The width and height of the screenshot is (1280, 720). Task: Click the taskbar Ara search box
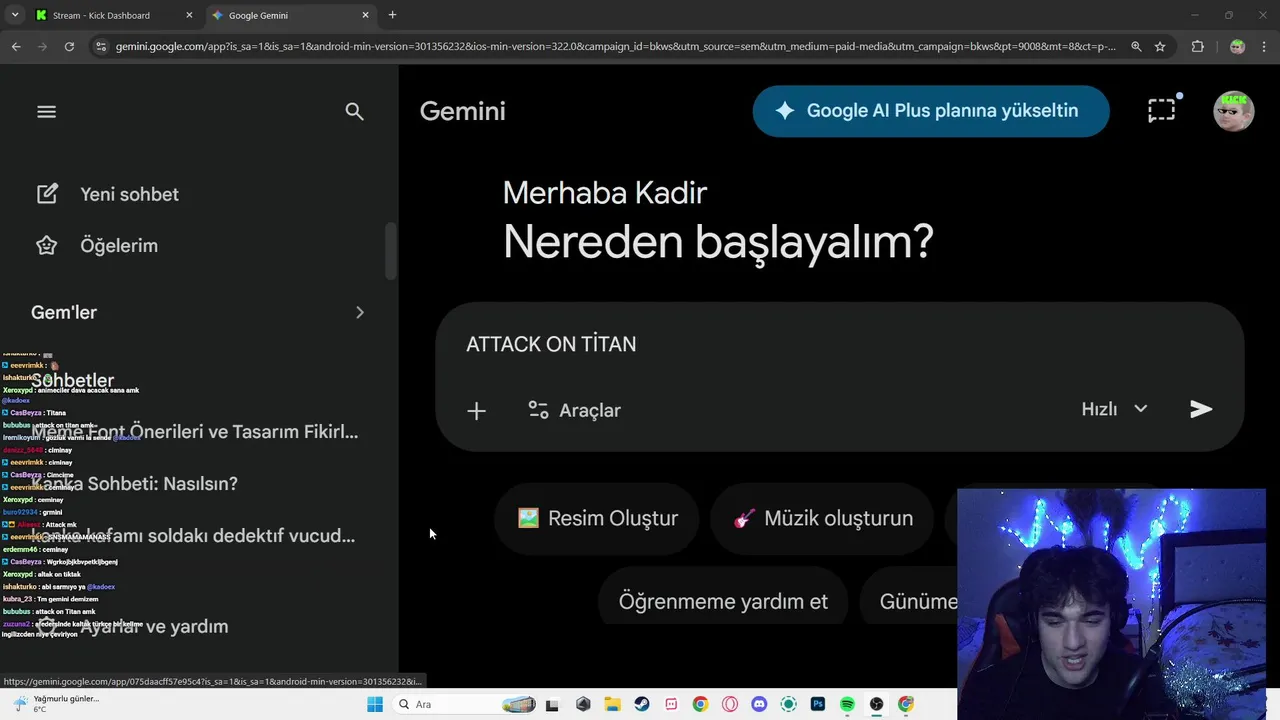(465, 704)
